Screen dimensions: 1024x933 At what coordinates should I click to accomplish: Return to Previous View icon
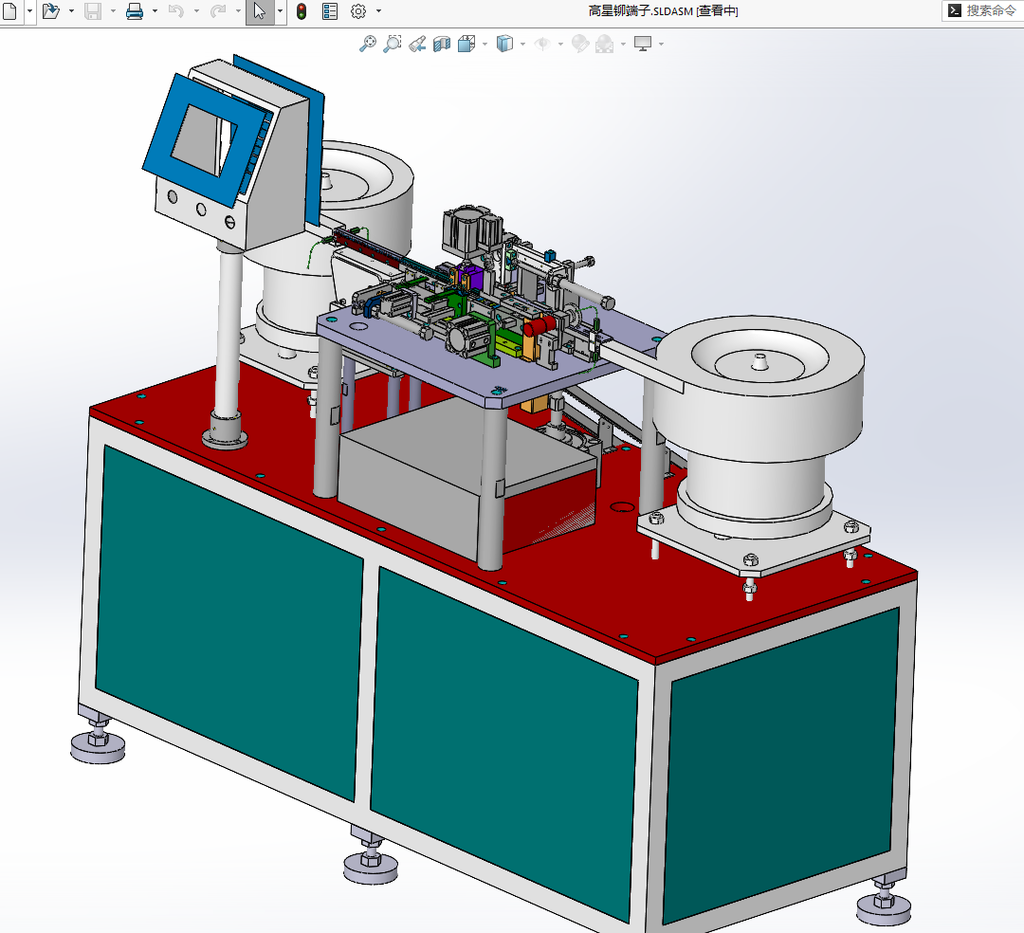tap(417, 44)
